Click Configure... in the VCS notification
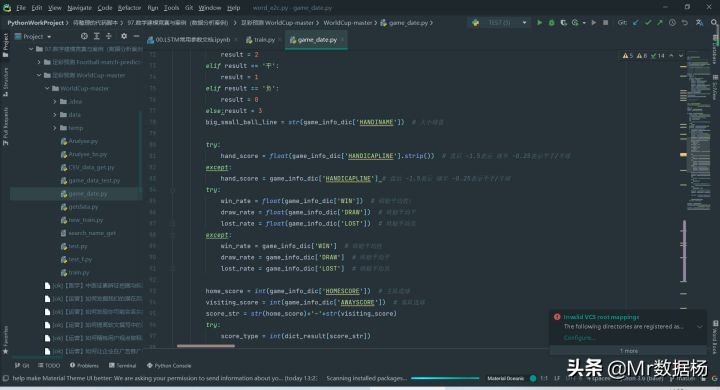Screen dimensions: 720x390 click(579, 338)
